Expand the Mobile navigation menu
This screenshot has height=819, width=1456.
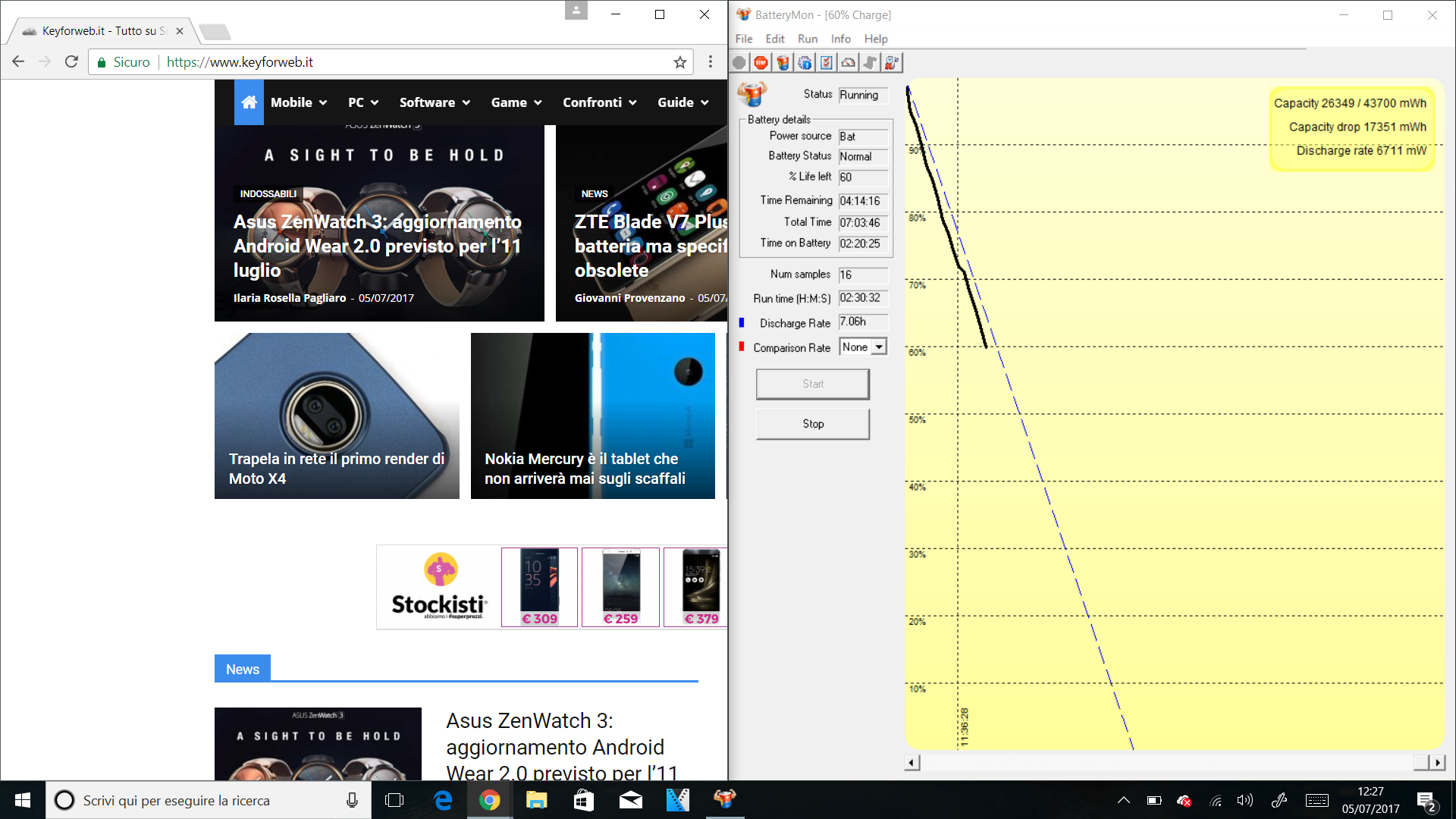299,102
